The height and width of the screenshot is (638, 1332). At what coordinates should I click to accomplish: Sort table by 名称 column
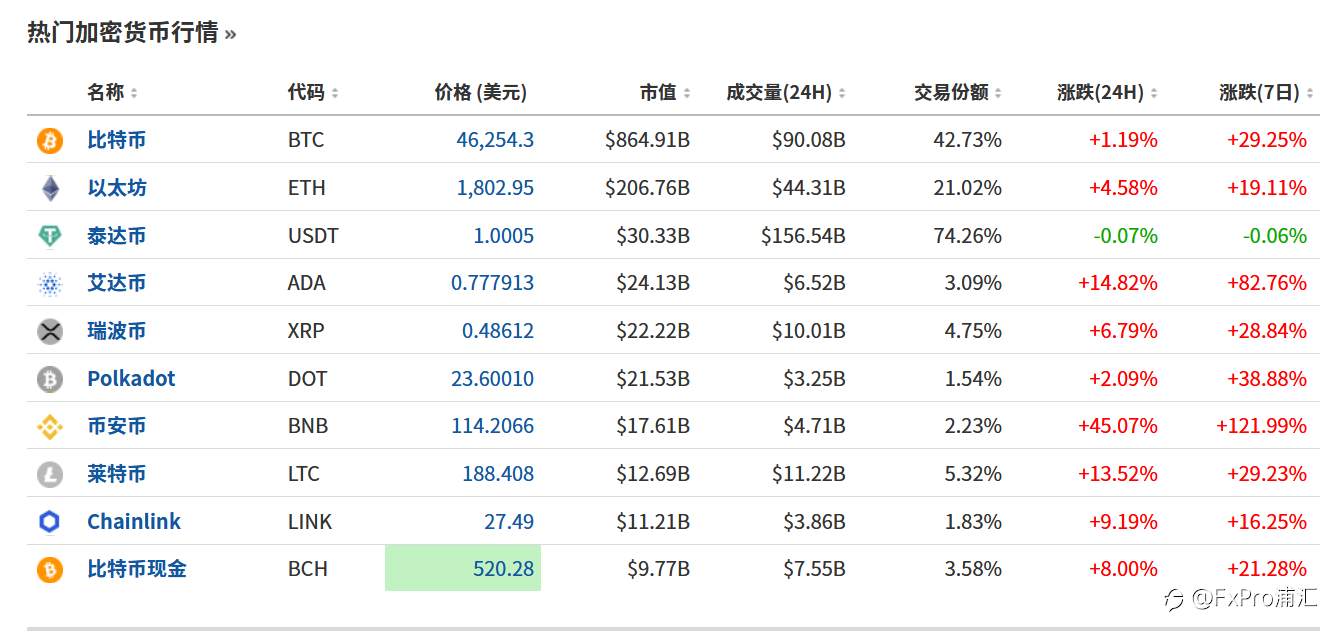112,92
